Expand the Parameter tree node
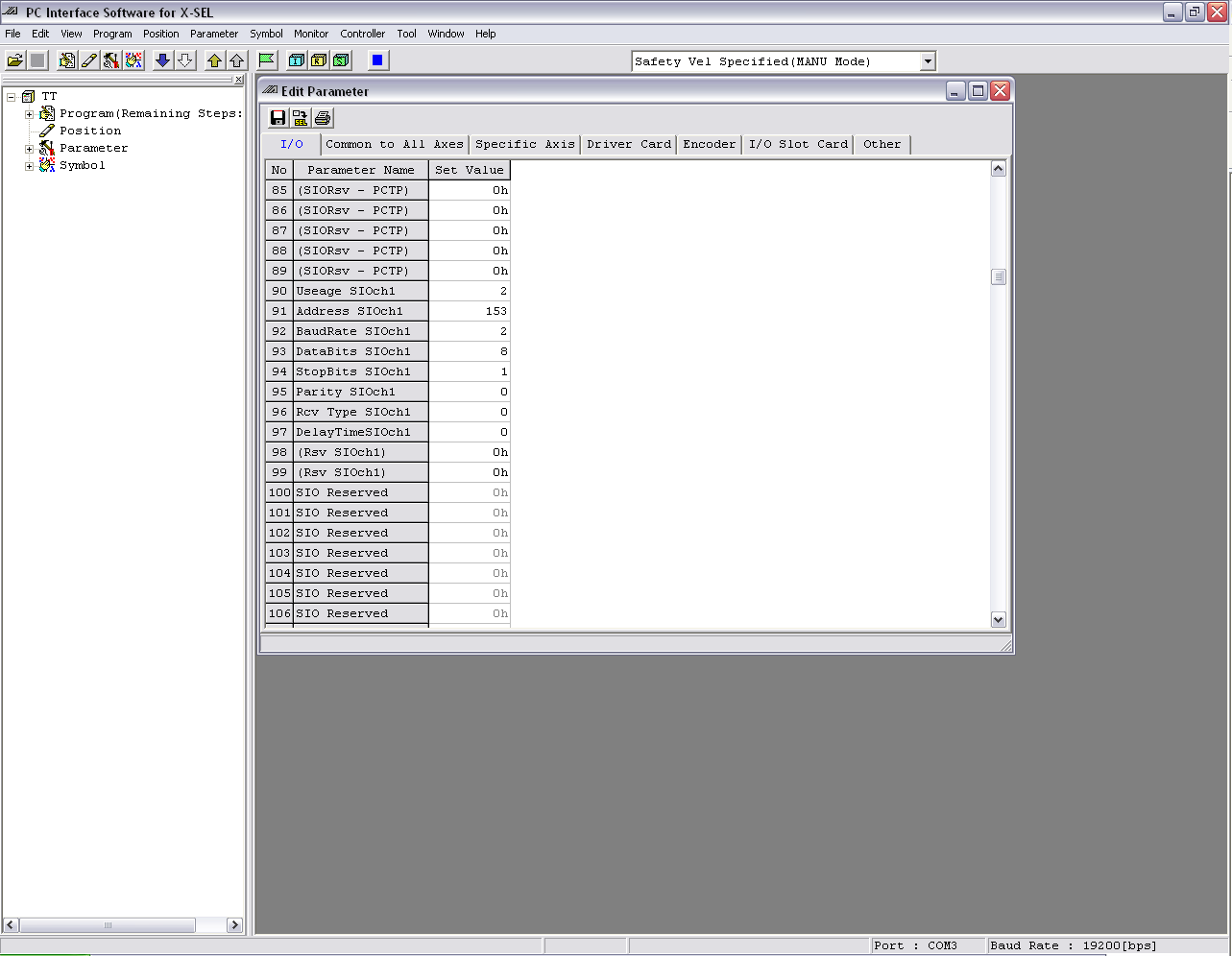The width and height of the screenshot is (1232, 956). 29,149
